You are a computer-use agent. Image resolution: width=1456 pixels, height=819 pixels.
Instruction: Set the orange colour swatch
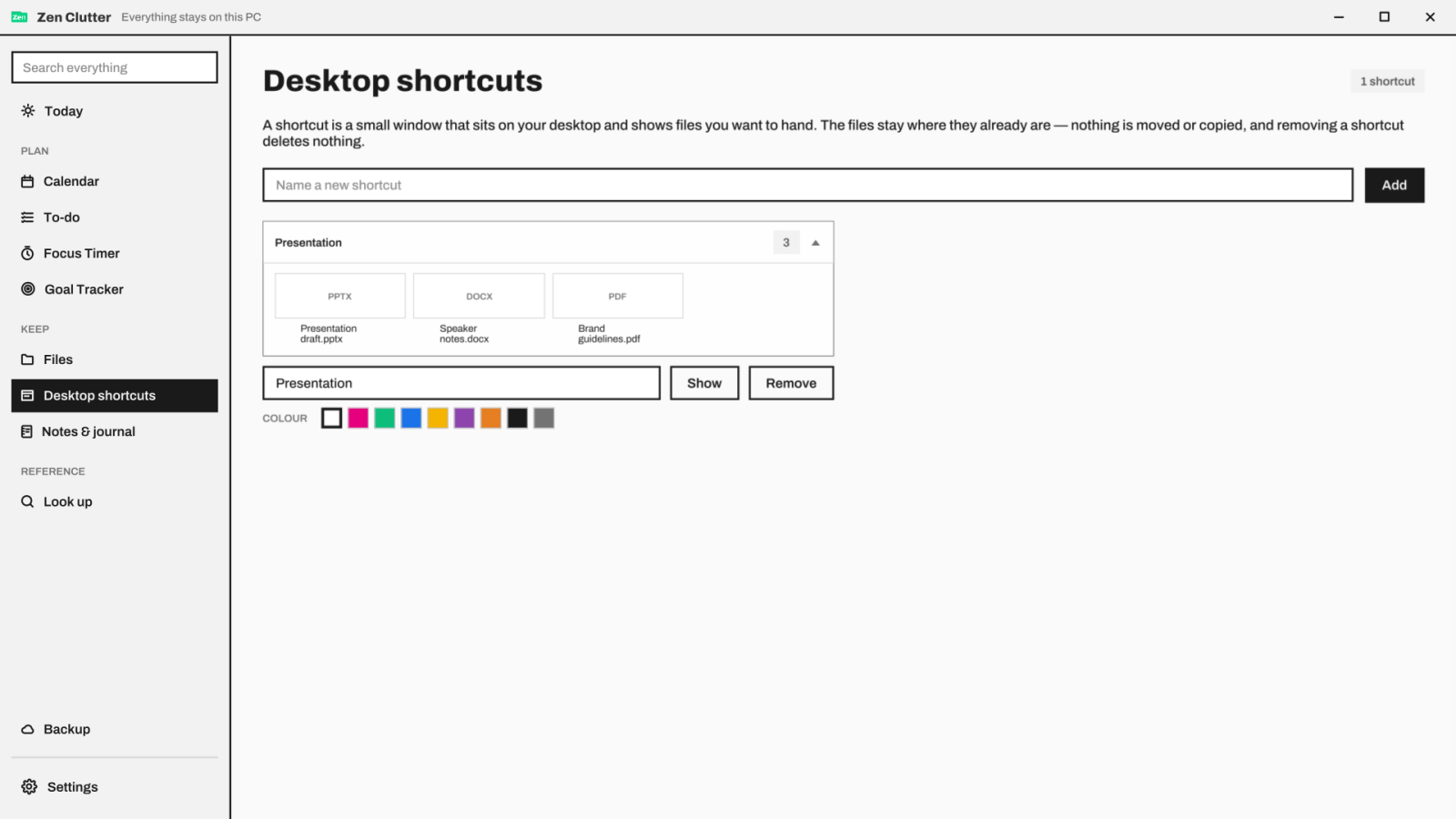490,418
